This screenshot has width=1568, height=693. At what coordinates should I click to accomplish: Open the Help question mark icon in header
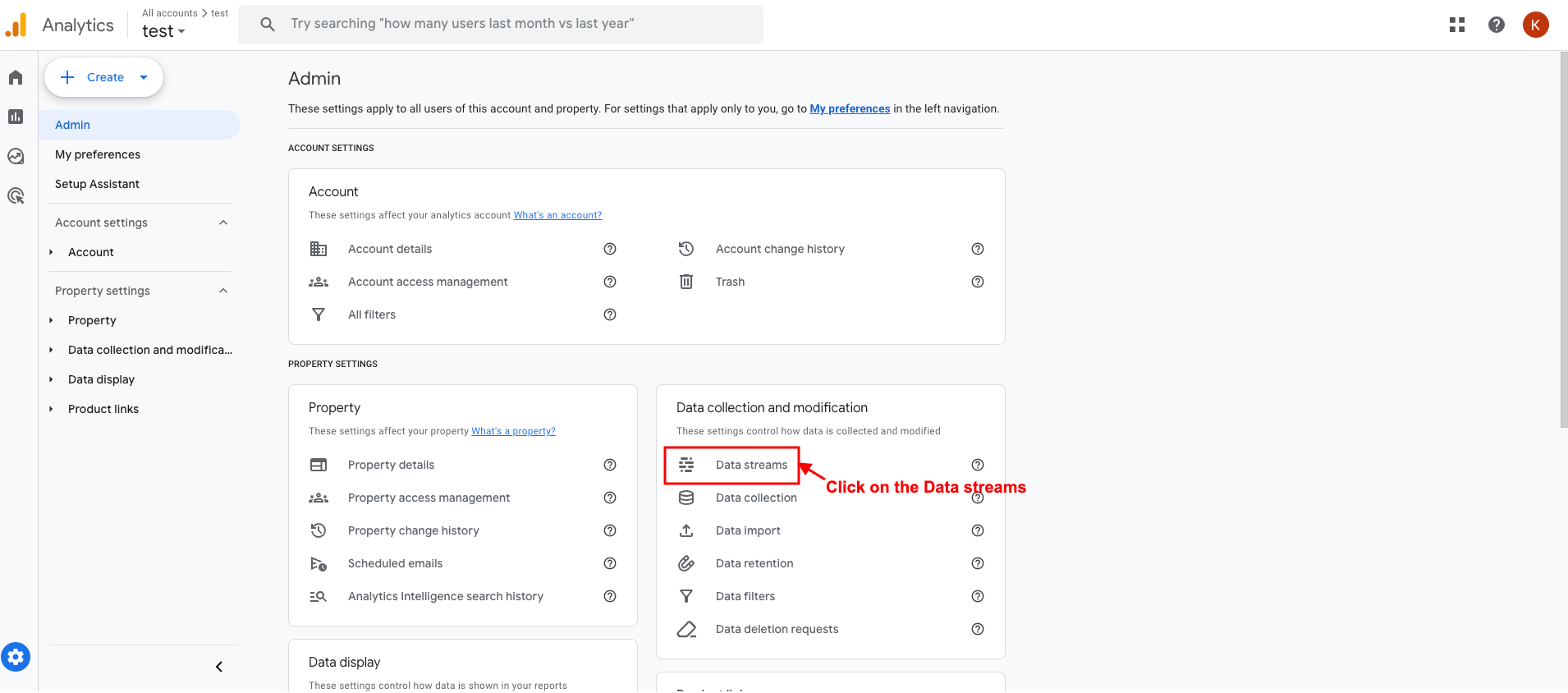[1497, 25]
